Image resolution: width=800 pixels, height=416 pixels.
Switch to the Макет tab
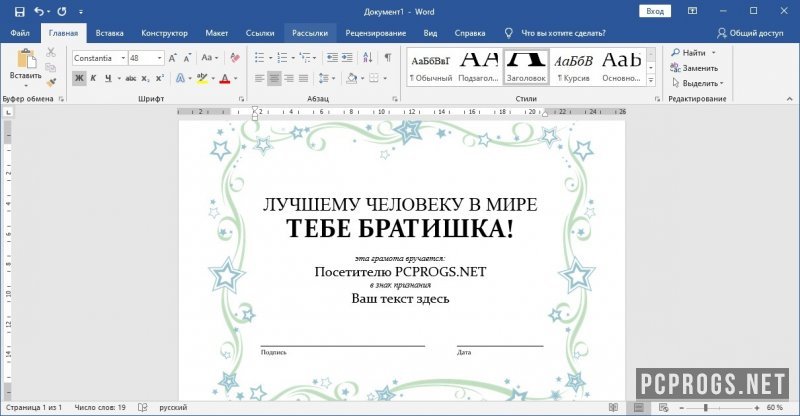(x=216, y=33)
